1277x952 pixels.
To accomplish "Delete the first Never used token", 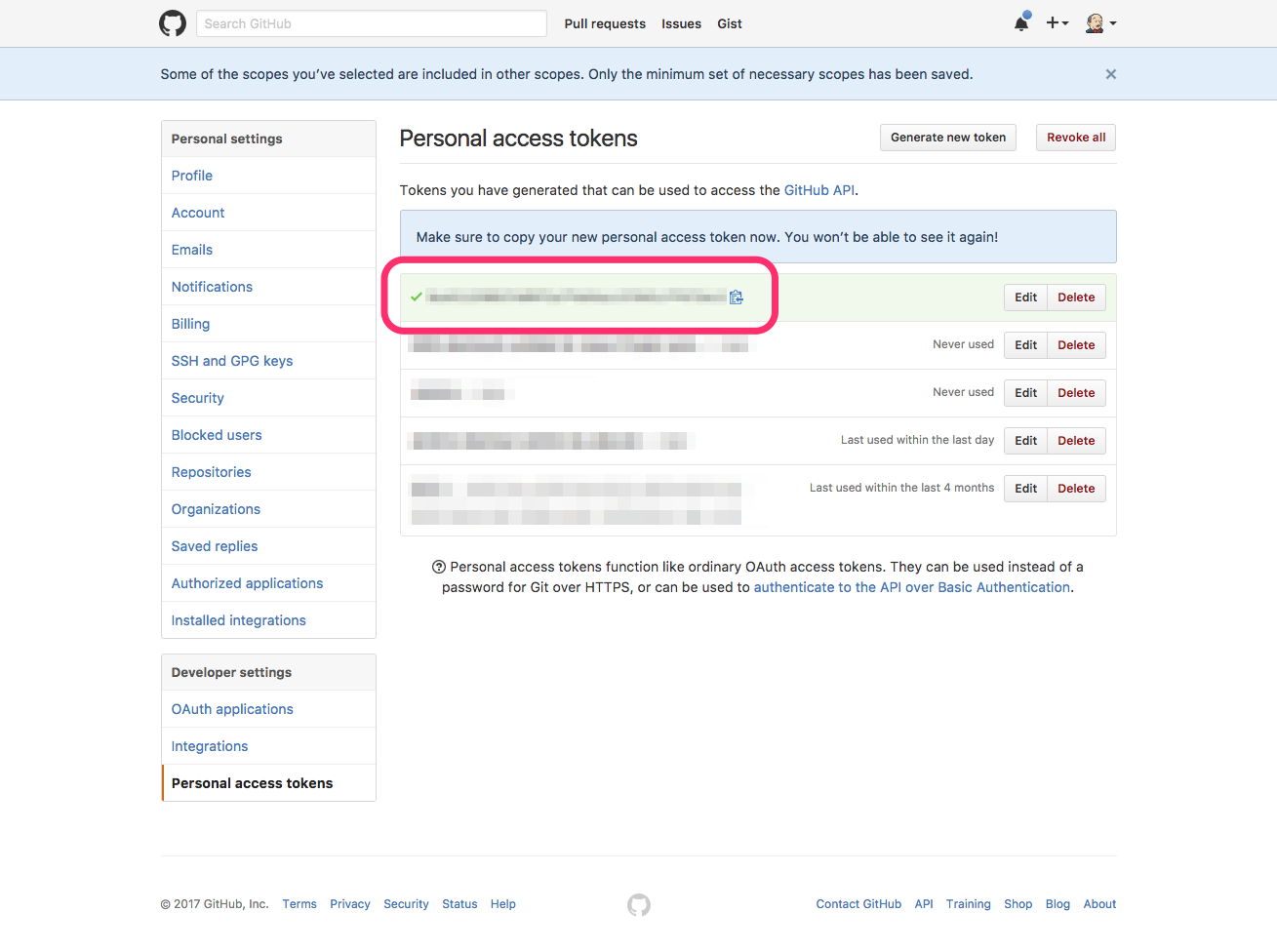I will [1076, 345].
